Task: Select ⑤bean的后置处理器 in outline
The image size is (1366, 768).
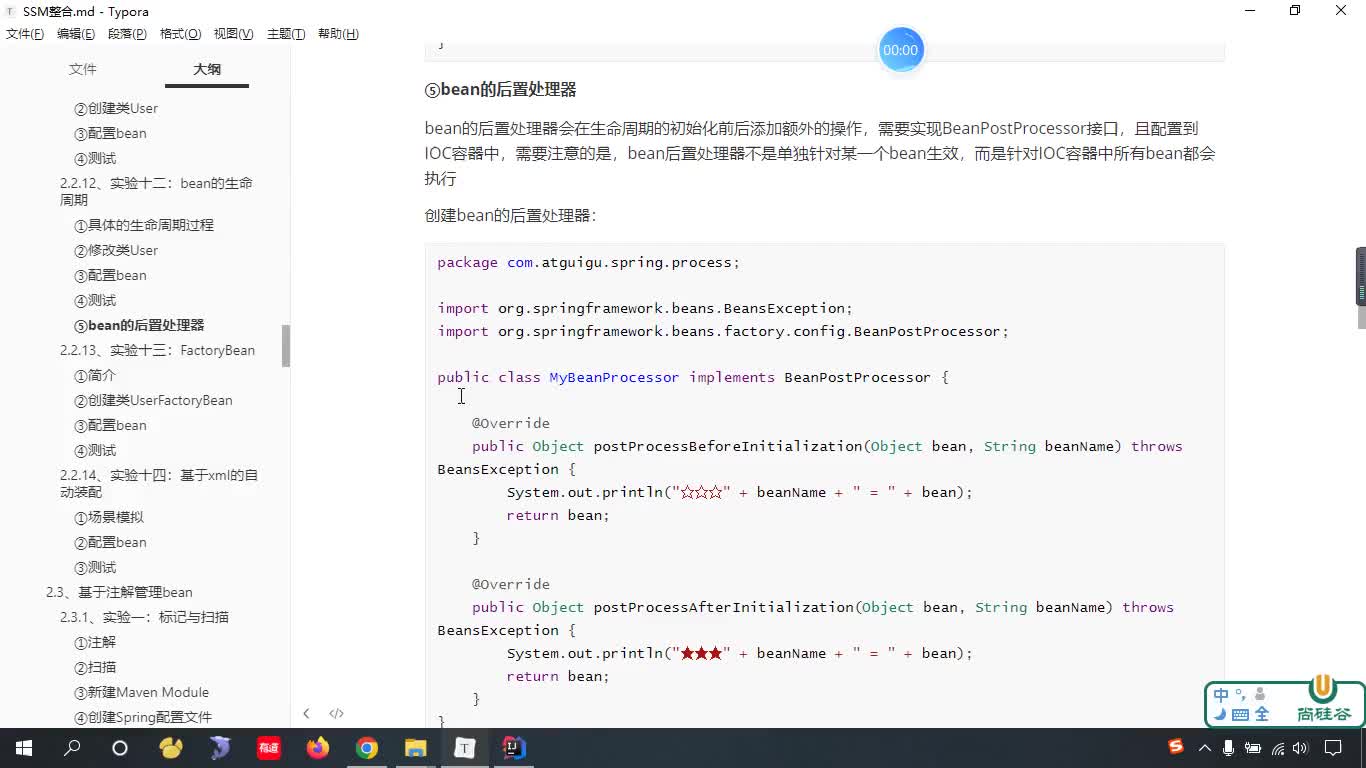Action: [139, 325]
